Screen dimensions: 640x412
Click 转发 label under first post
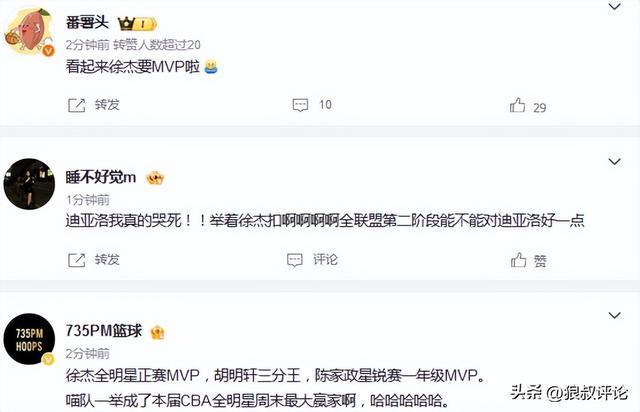(x=107, y=105)
